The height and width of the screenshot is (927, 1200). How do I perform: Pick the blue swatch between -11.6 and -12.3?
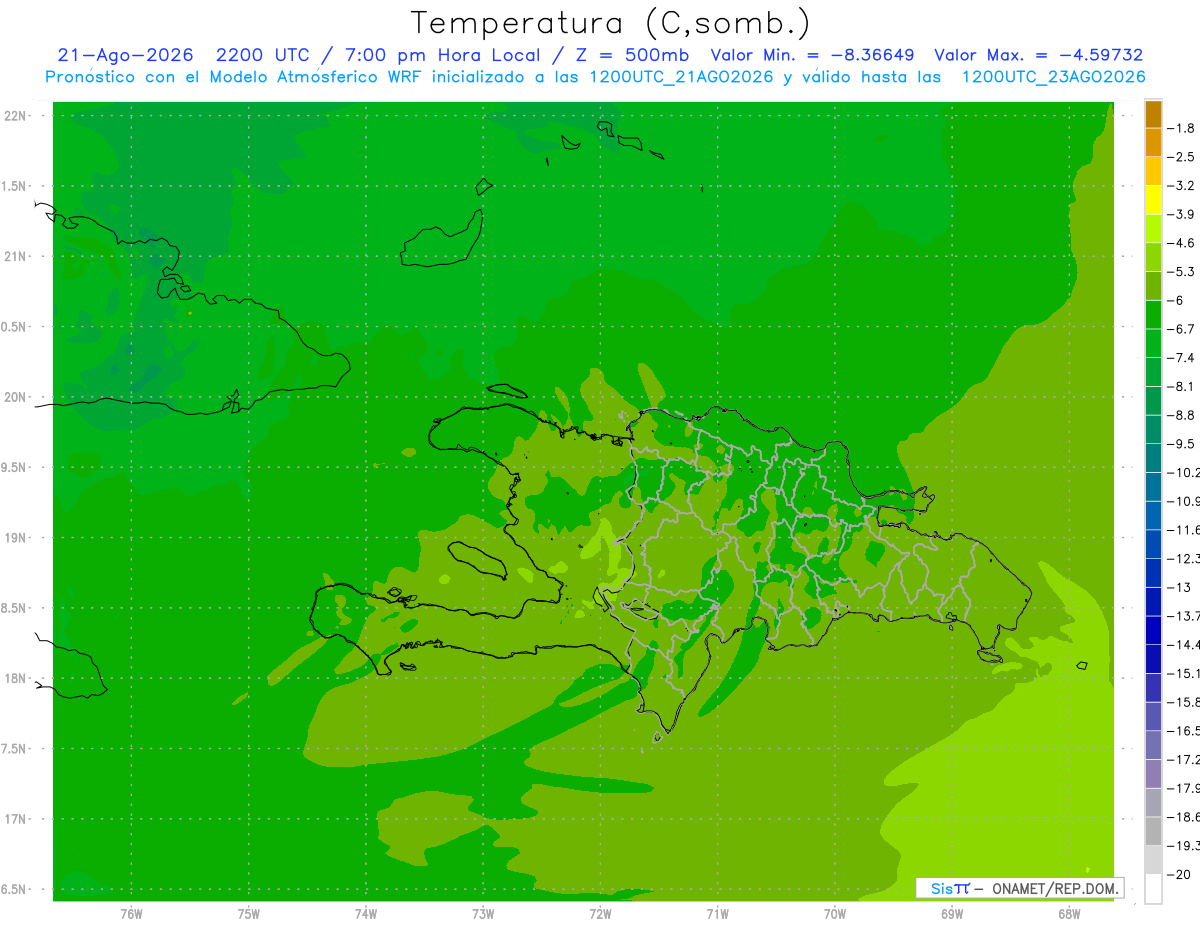[x=1153, y=544]
